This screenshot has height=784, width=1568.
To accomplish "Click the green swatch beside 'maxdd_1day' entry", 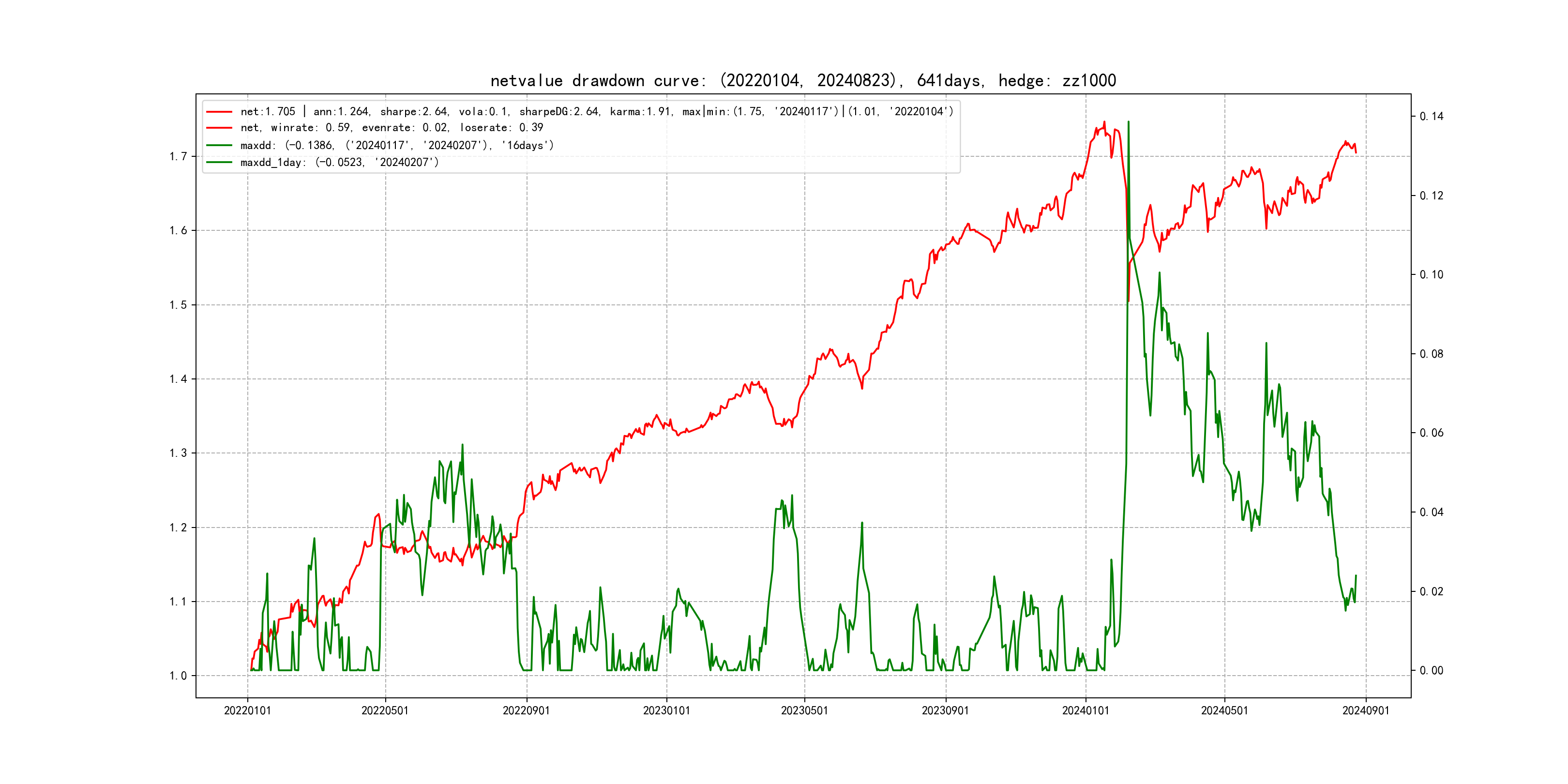I will coord(219,163).
